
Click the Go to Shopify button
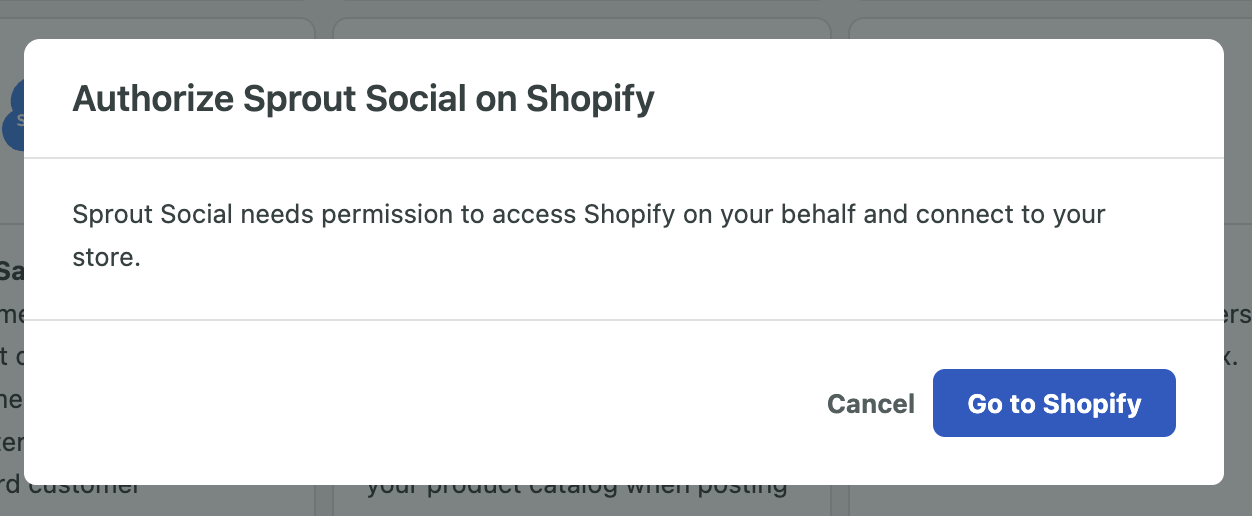(1054, 403)
